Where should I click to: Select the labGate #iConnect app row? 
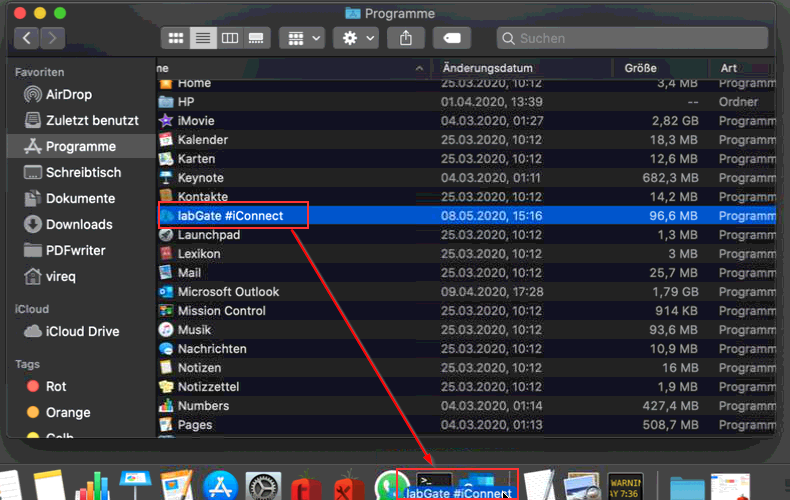pos(466,216)
